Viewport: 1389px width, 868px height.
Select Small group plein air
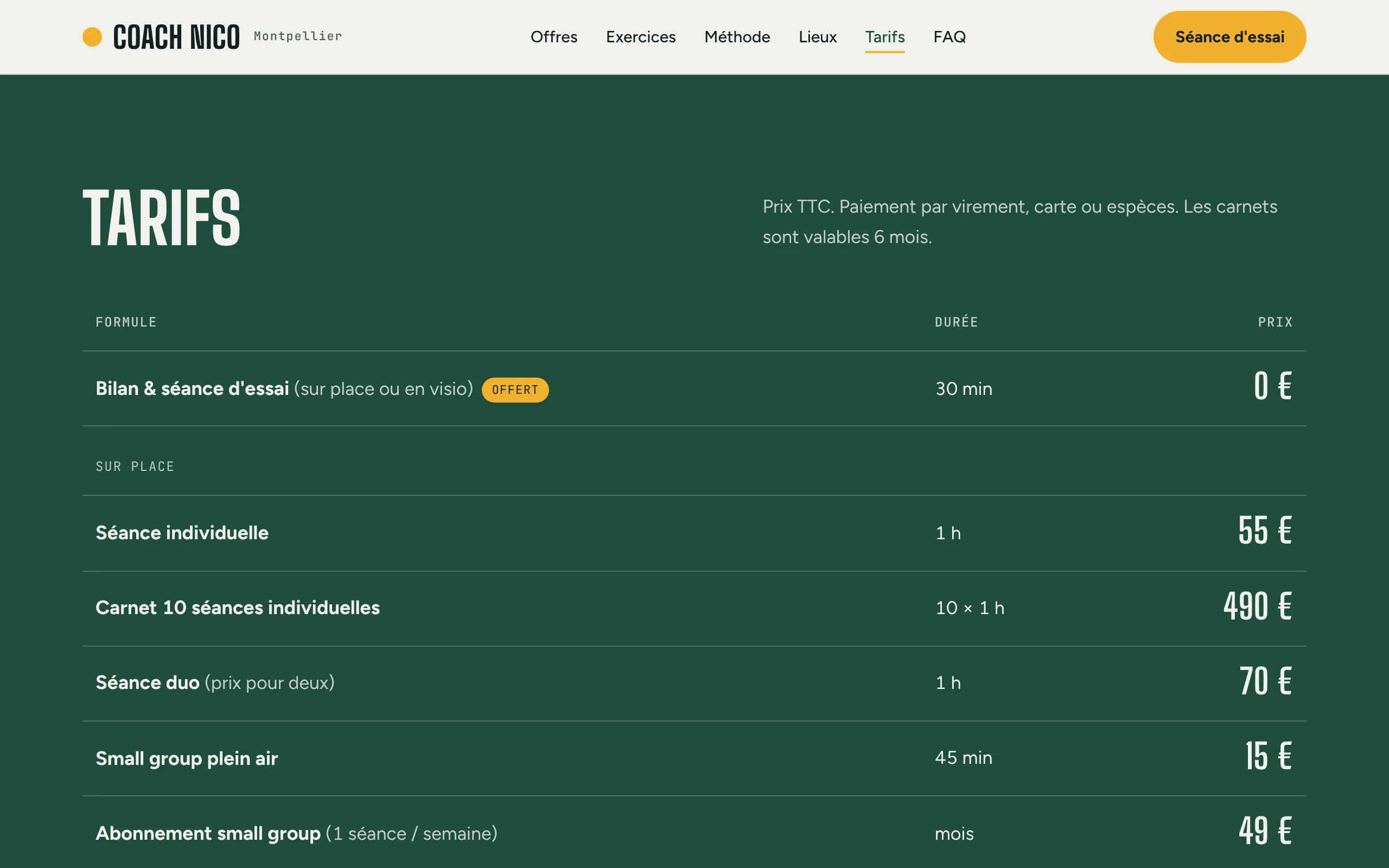(187, 758)
